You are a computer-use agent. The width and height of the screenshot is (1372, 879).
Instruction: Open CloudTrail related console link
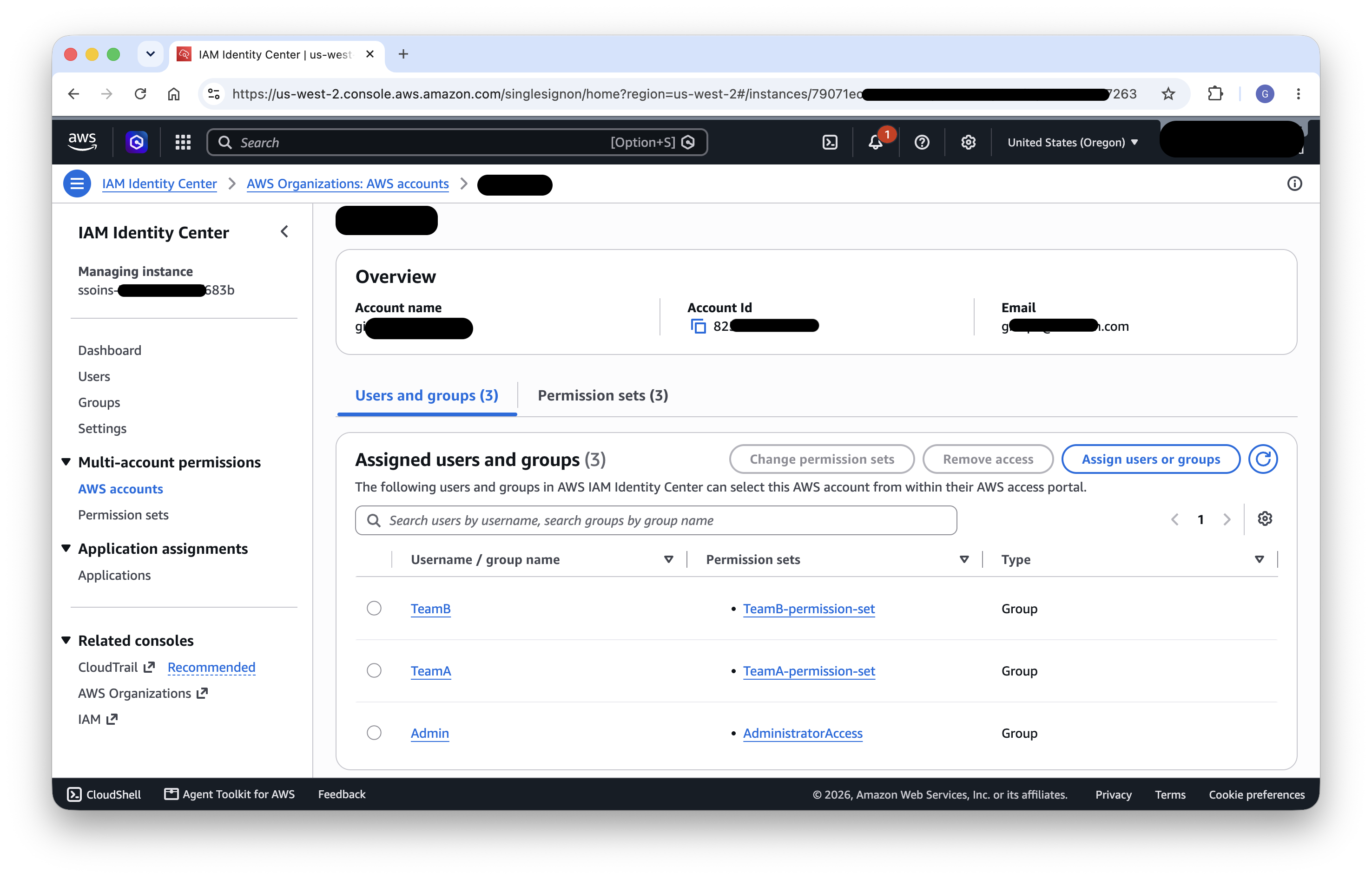(116, 667)
